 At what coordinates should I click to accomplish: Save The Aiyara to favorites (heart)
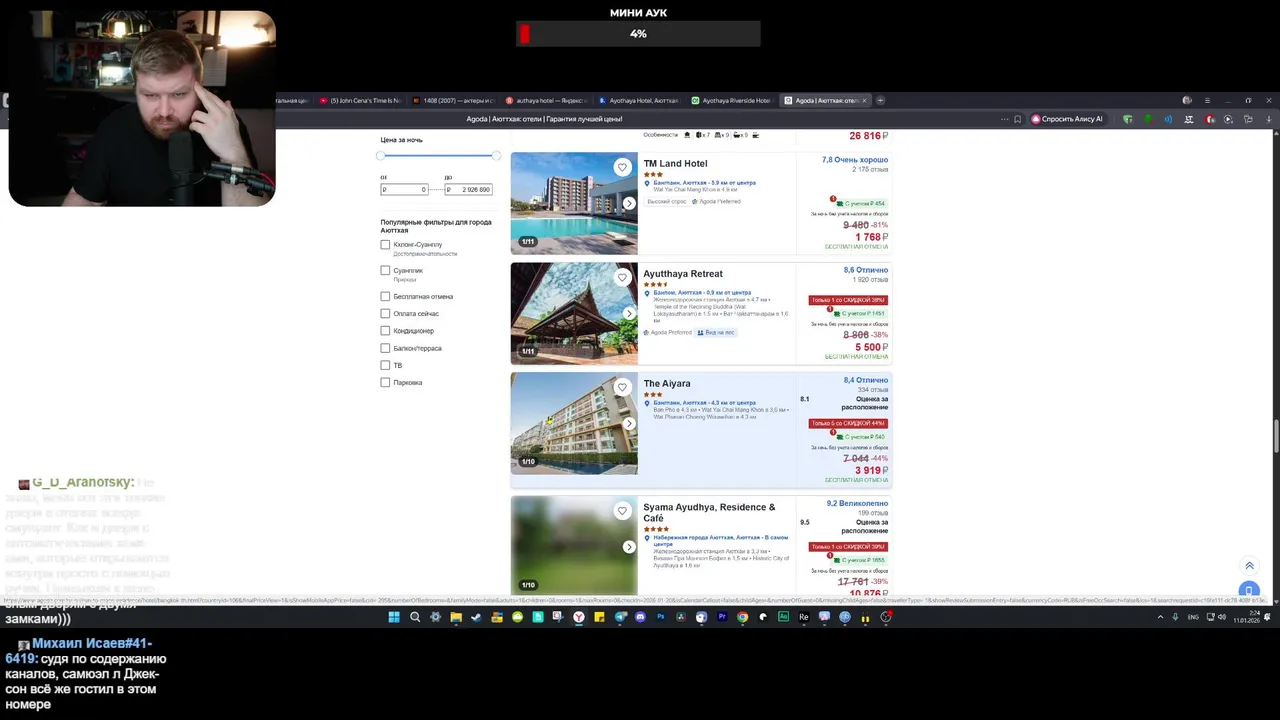pyautogui.click(x=622, y=387)
